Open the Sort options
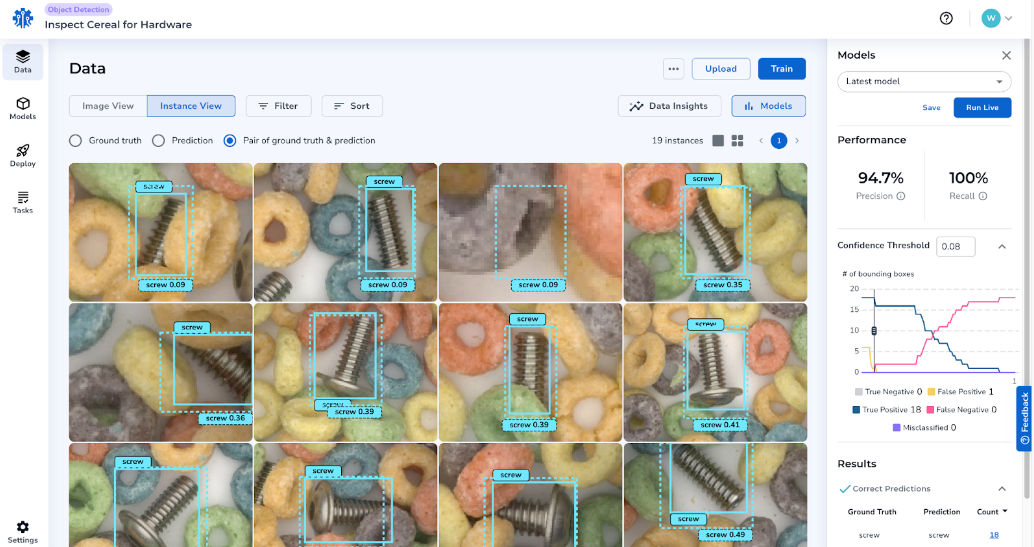 pos(351,106)
